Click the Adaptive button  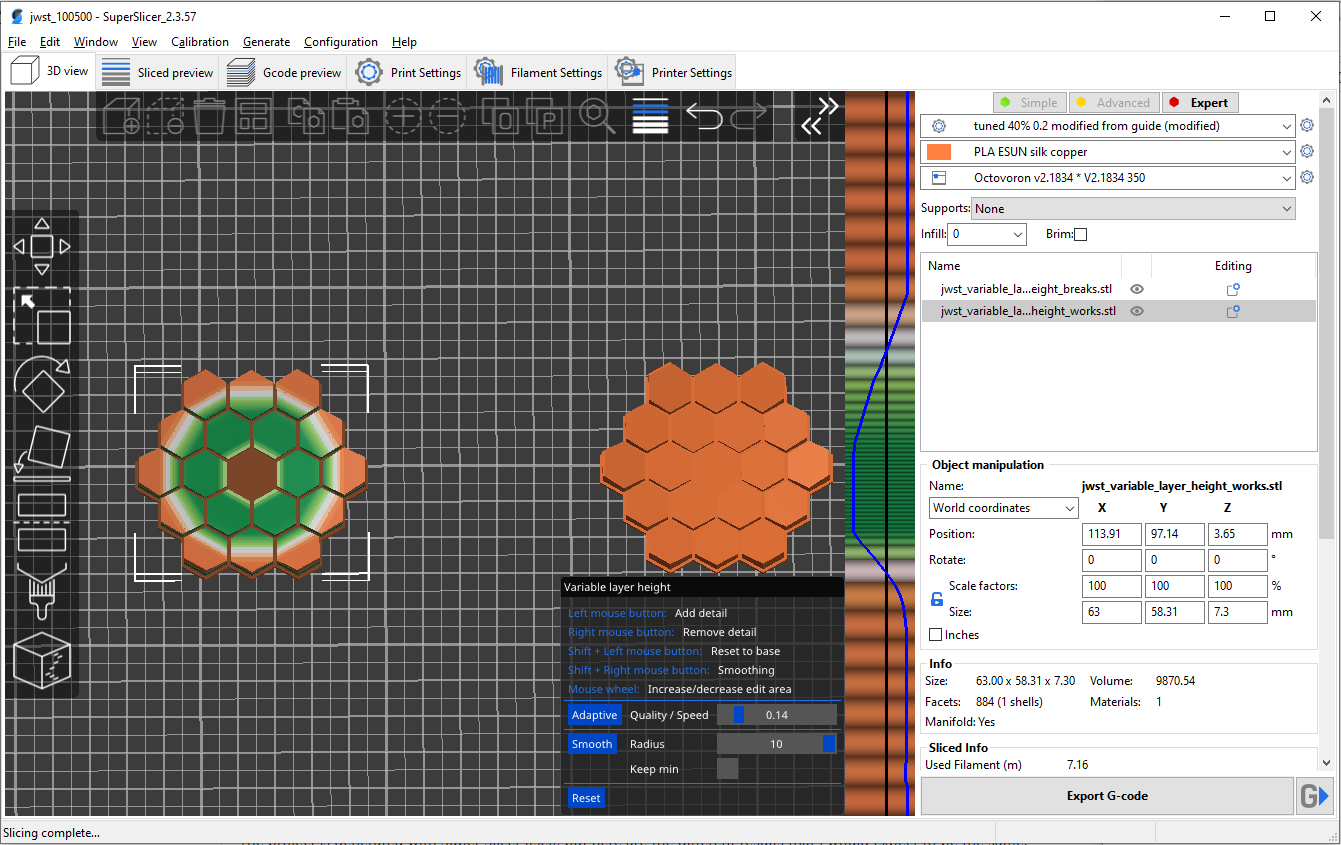594,715
